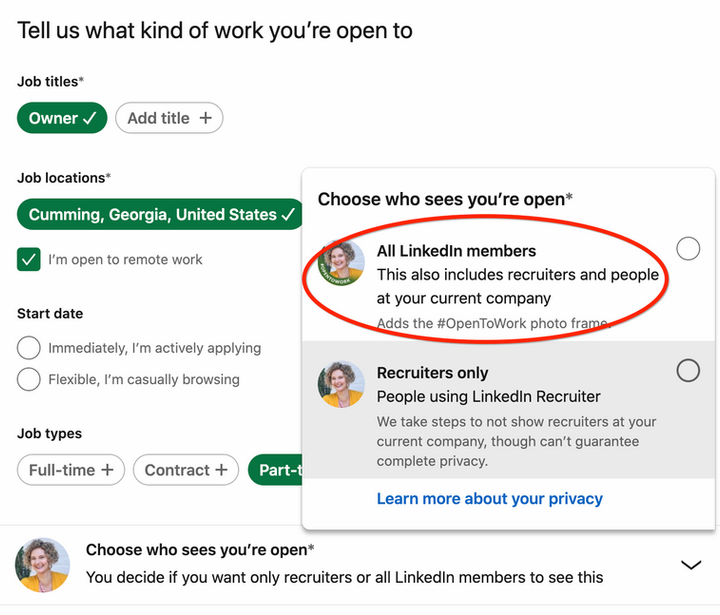
Task: Add the Contract job type
Action: [x=186, y=470]
